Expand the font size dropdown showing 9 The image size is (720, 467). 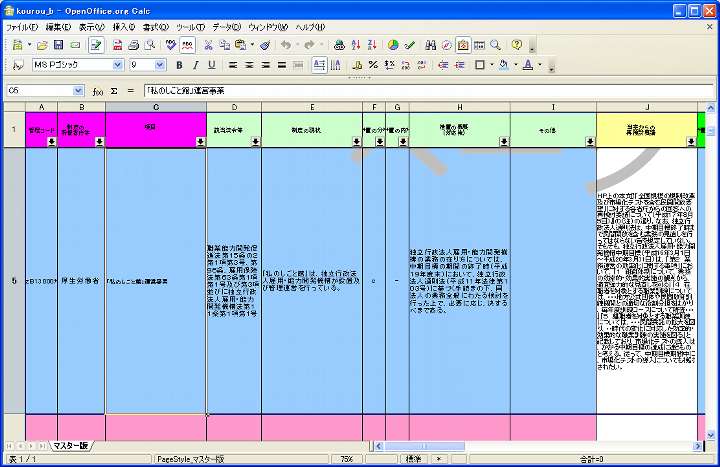tap(160, 65)
